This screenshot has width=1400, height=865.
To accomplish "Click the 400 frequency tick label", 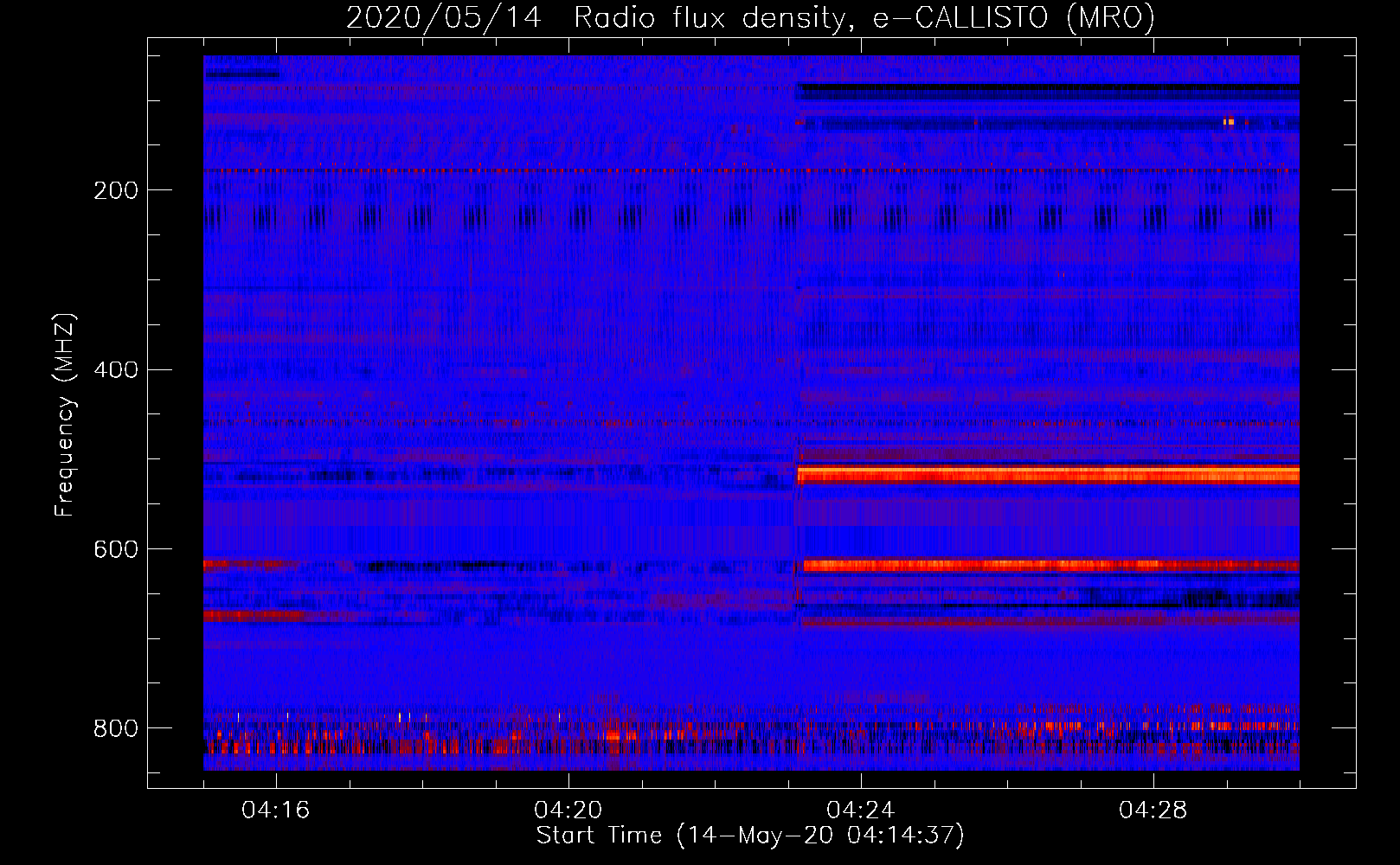I will tap(116, 370).
